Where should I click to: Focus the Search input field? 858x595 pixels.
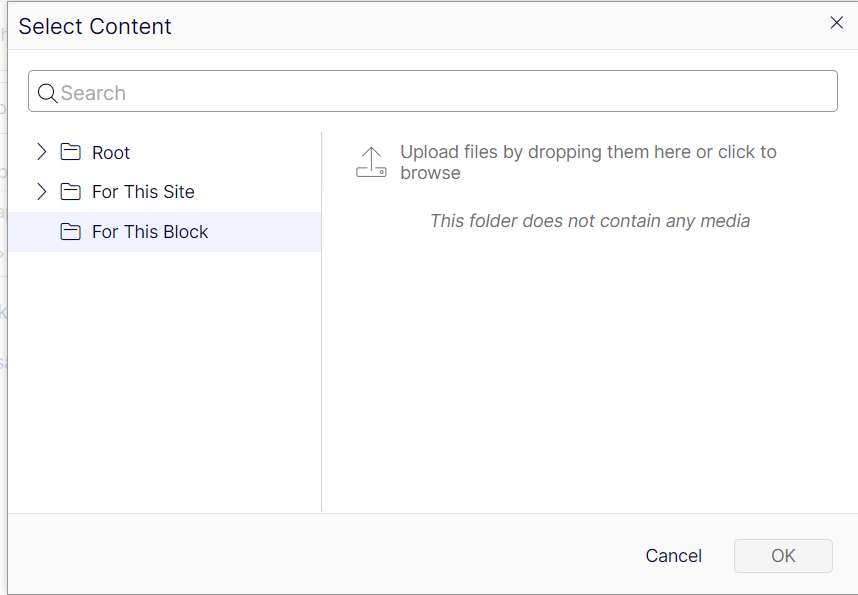click(x=440, y=93)
